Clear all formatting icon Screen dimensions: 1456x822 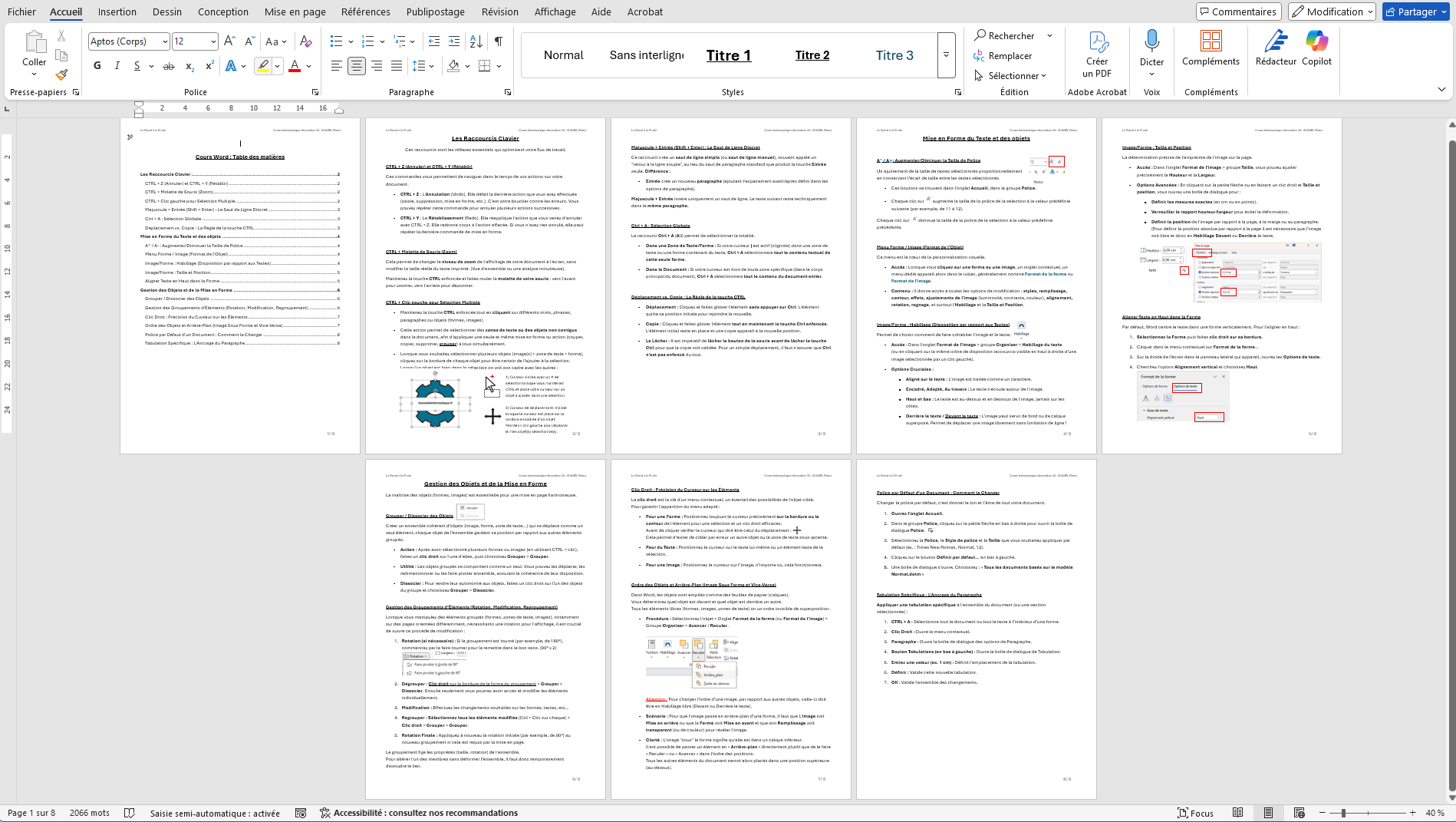point(306,41)
